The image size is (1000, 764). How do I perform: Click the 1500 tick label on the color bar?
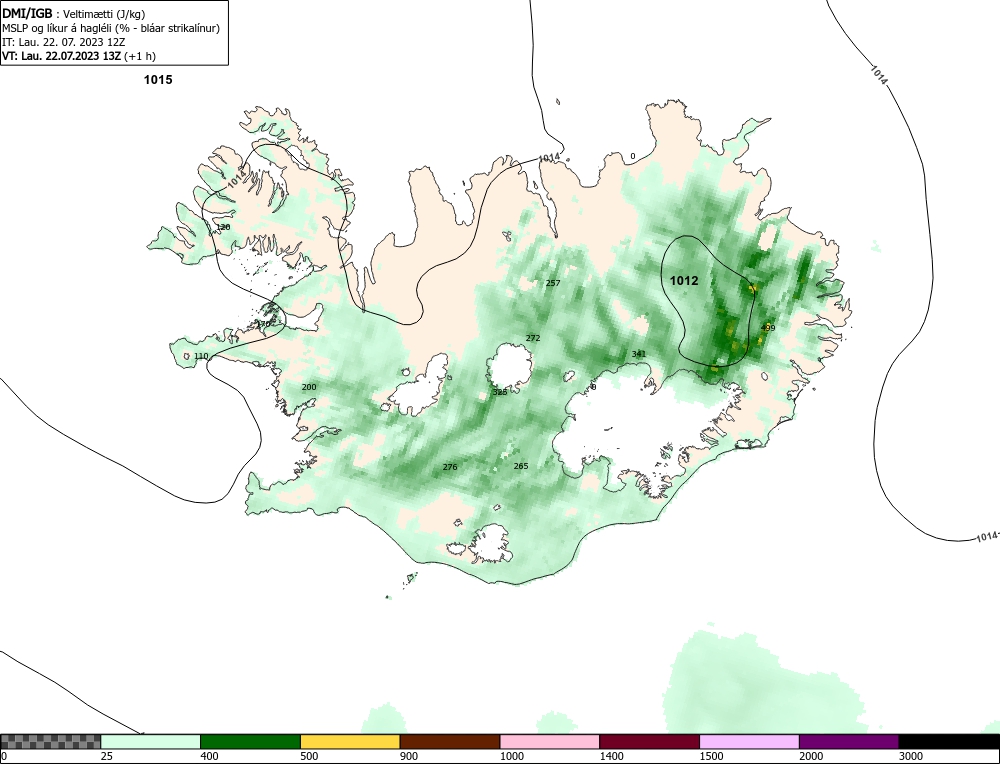[711, 756]
